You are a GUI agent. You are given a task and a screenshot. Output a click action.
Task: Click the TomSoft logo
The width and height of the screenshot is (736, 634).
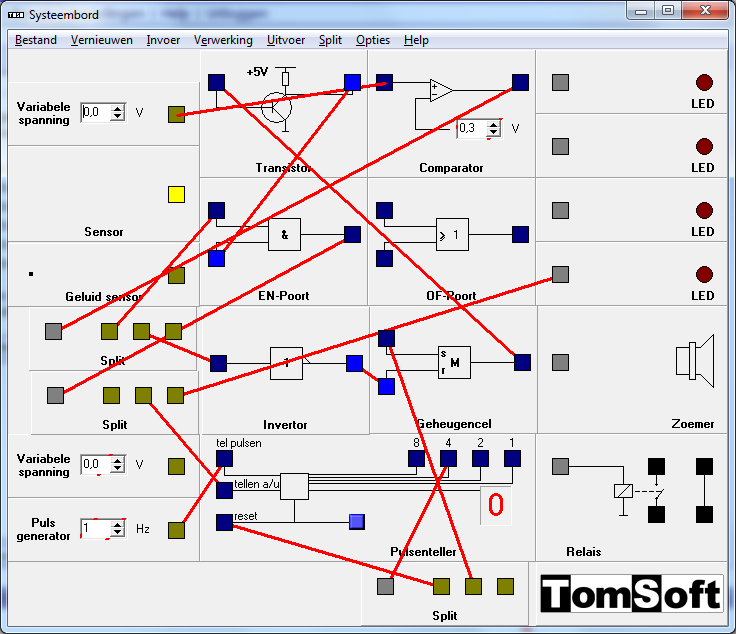click(632, 594)
